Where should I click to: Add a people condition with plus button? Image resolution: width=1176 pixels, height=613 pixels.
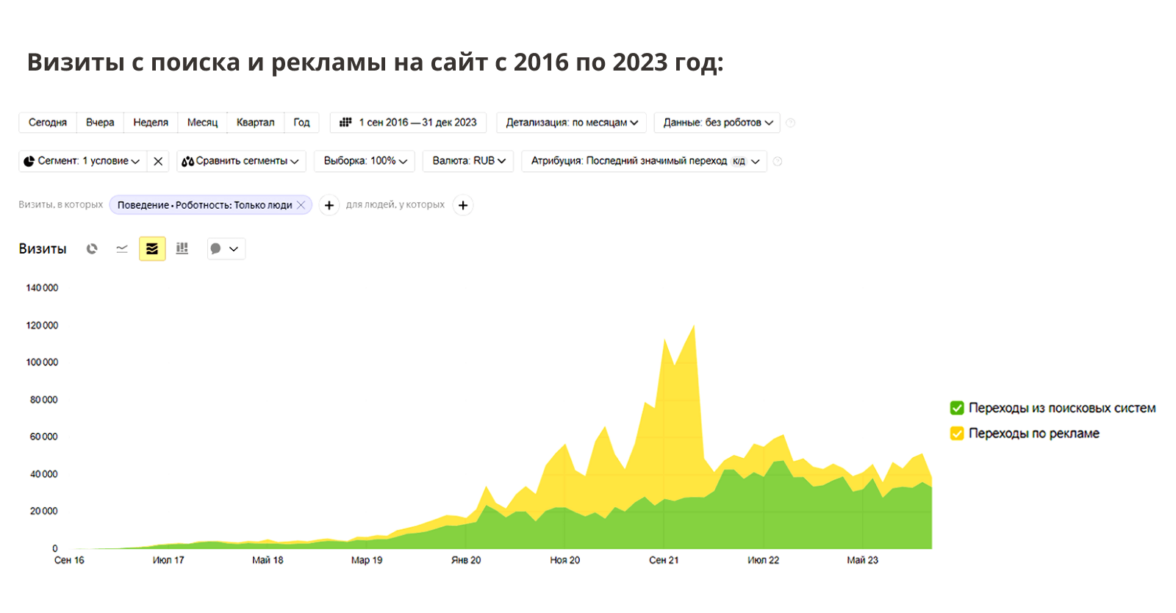[x=463, y=205]
